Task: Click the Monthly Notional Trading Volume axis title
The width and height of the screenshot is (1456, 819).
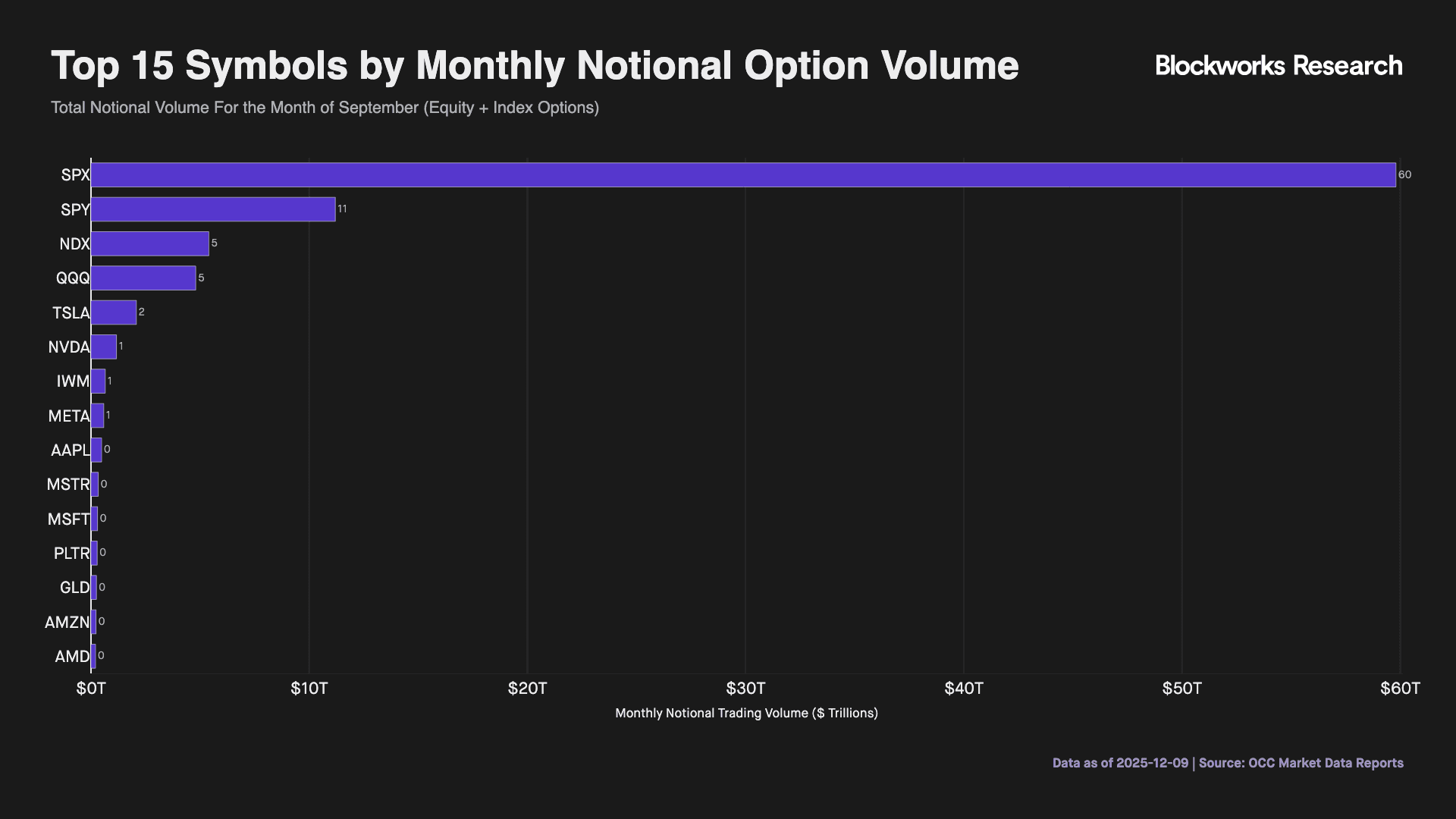Action: coord(746,714)
